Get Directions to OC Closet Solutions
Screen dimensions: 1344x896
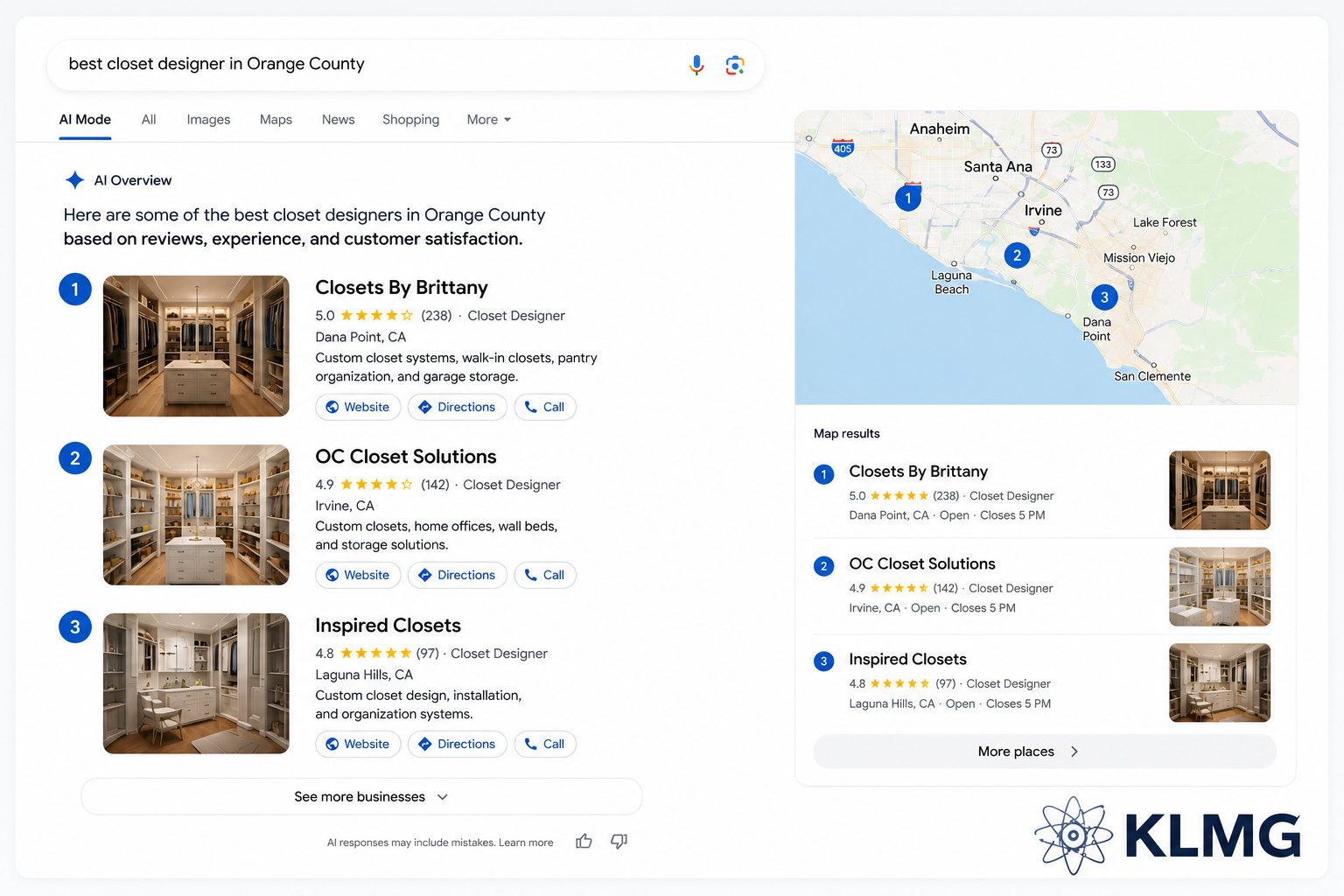(x=458, y=575)
